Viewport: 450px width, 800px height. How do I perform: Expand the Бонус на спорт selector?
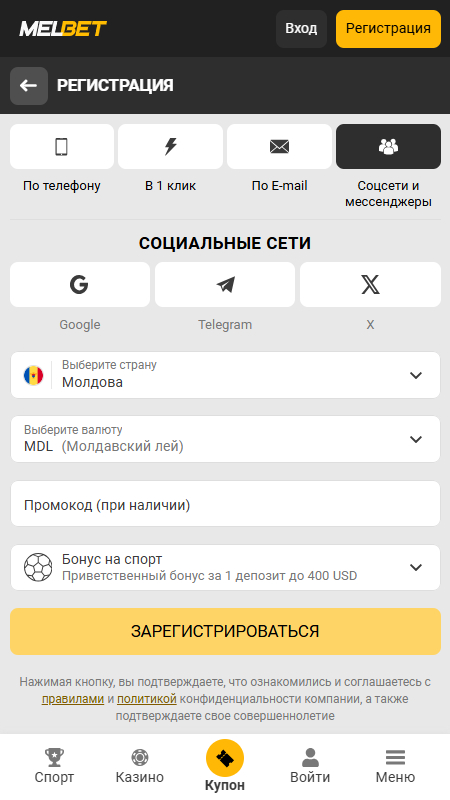tap(225, 567)
